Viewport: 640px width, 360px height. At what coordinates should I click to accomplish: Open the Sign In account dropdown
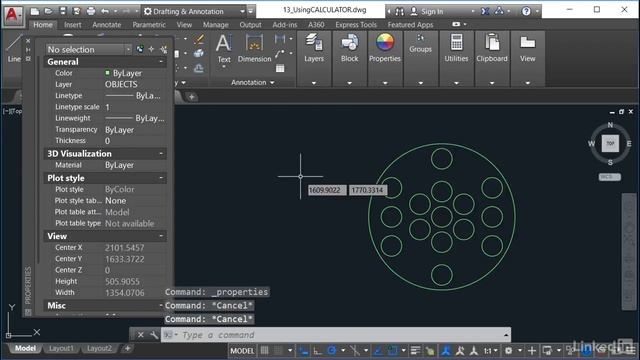[x=443, y=11]
